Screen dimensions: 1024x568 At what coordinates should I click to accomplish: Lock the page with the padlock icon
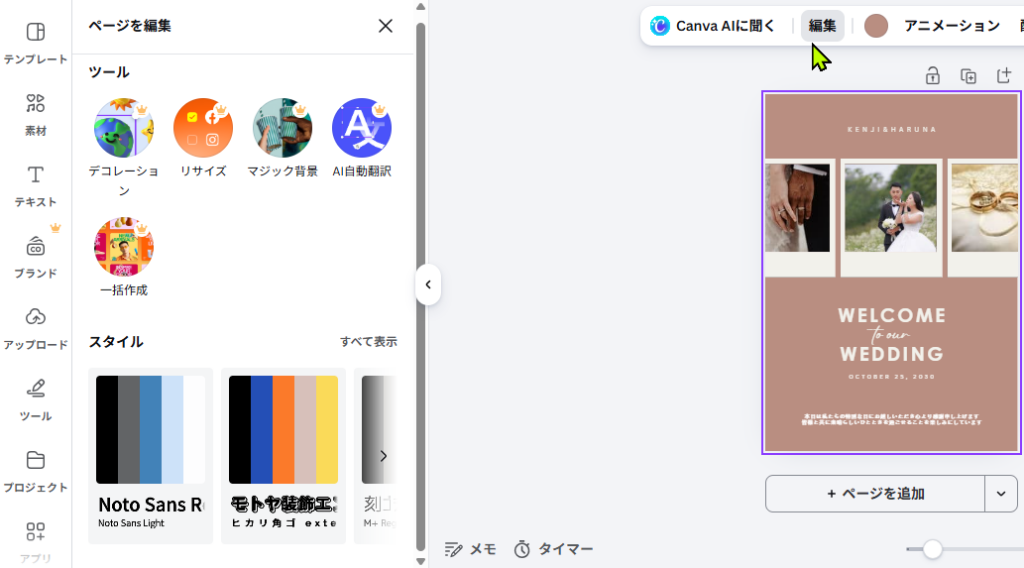pyautogui.click(x=933, y=76)
